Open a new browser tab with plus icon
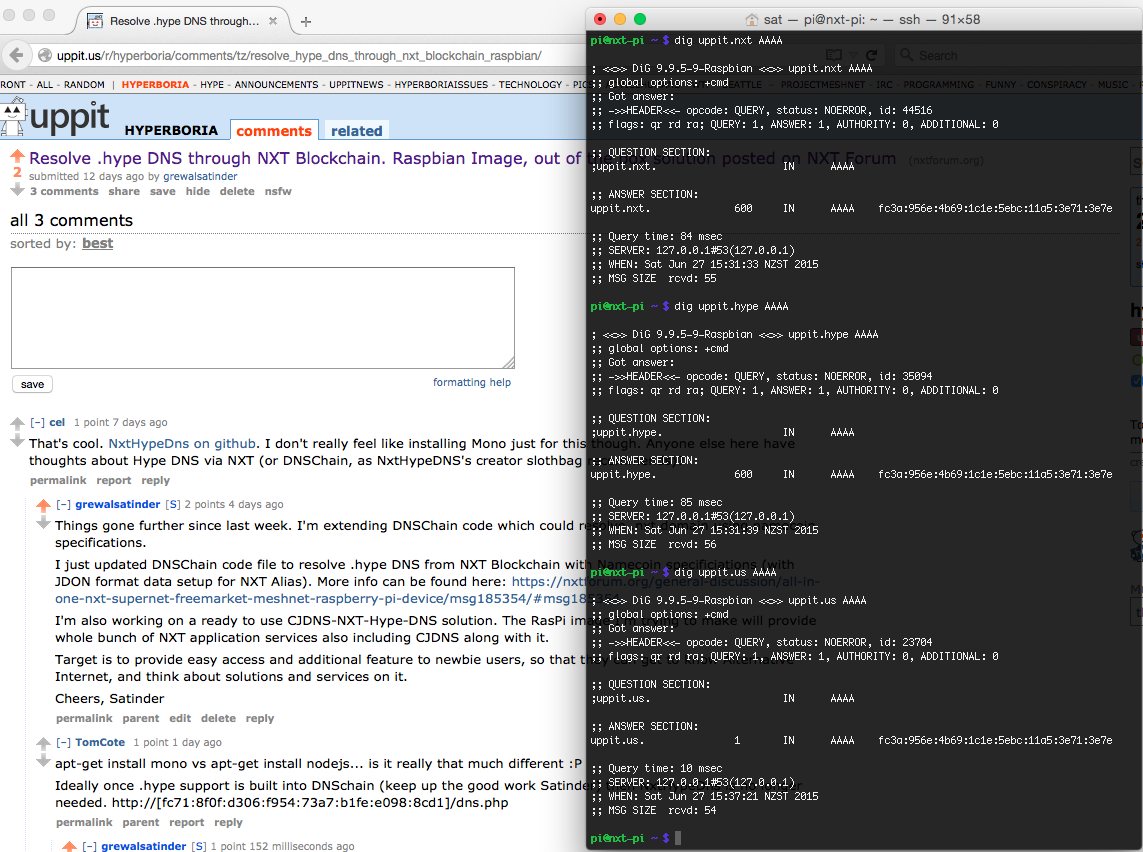This screenshot has height=852, width=1143. pos(306,22)
